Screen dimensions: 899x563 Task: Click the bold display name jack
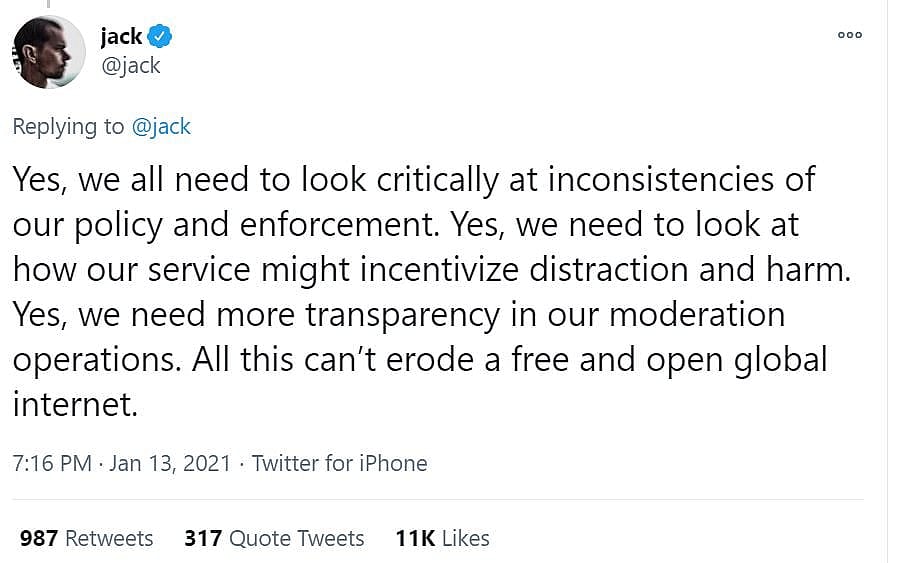[x=121, y=38]
